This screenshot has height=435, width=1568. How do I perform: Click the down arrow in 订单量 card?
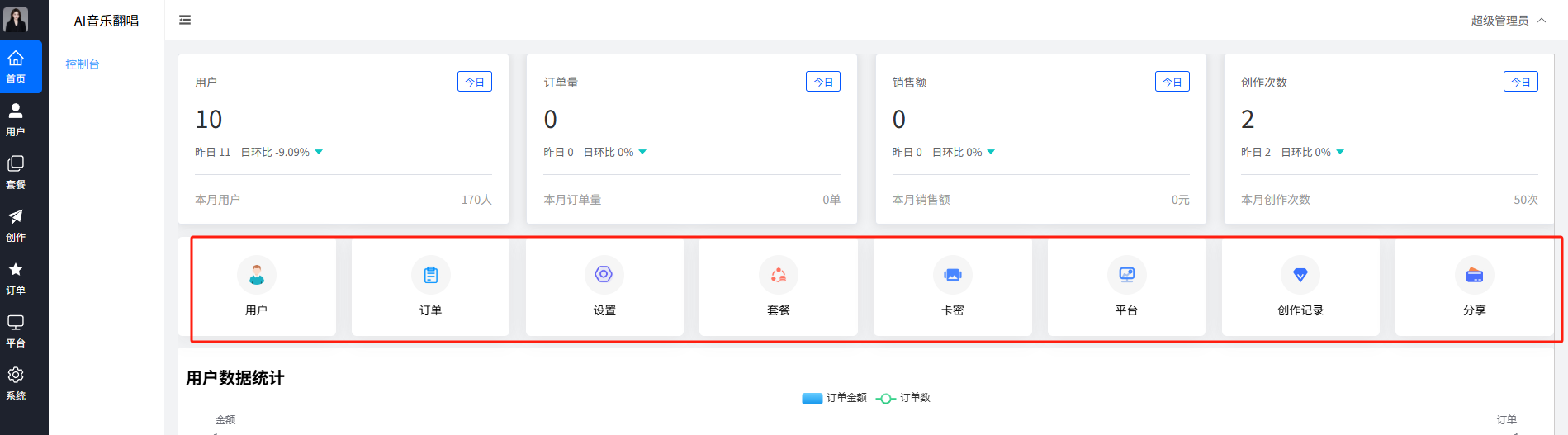642,152
